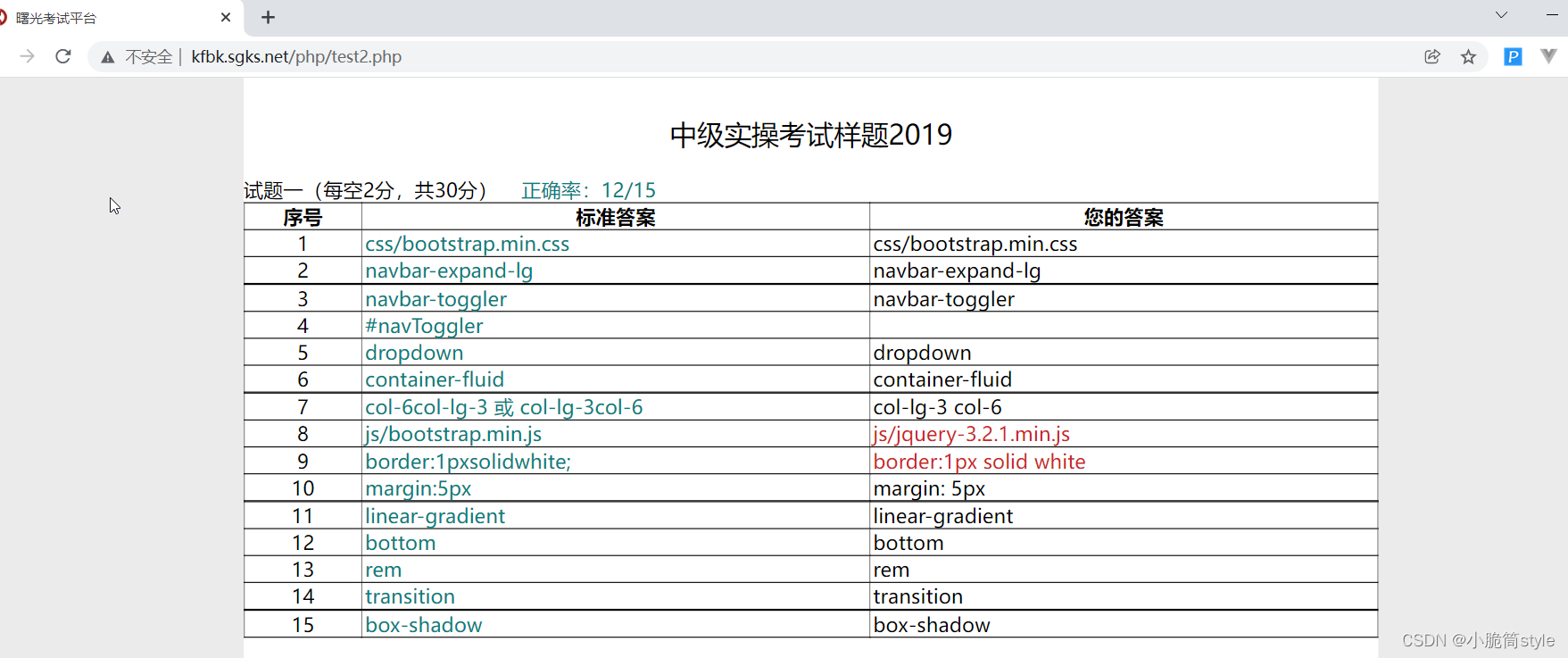Click your answer rem in row 13
Viewport: 1568px width, 658px height.
(x=891, y=570)
